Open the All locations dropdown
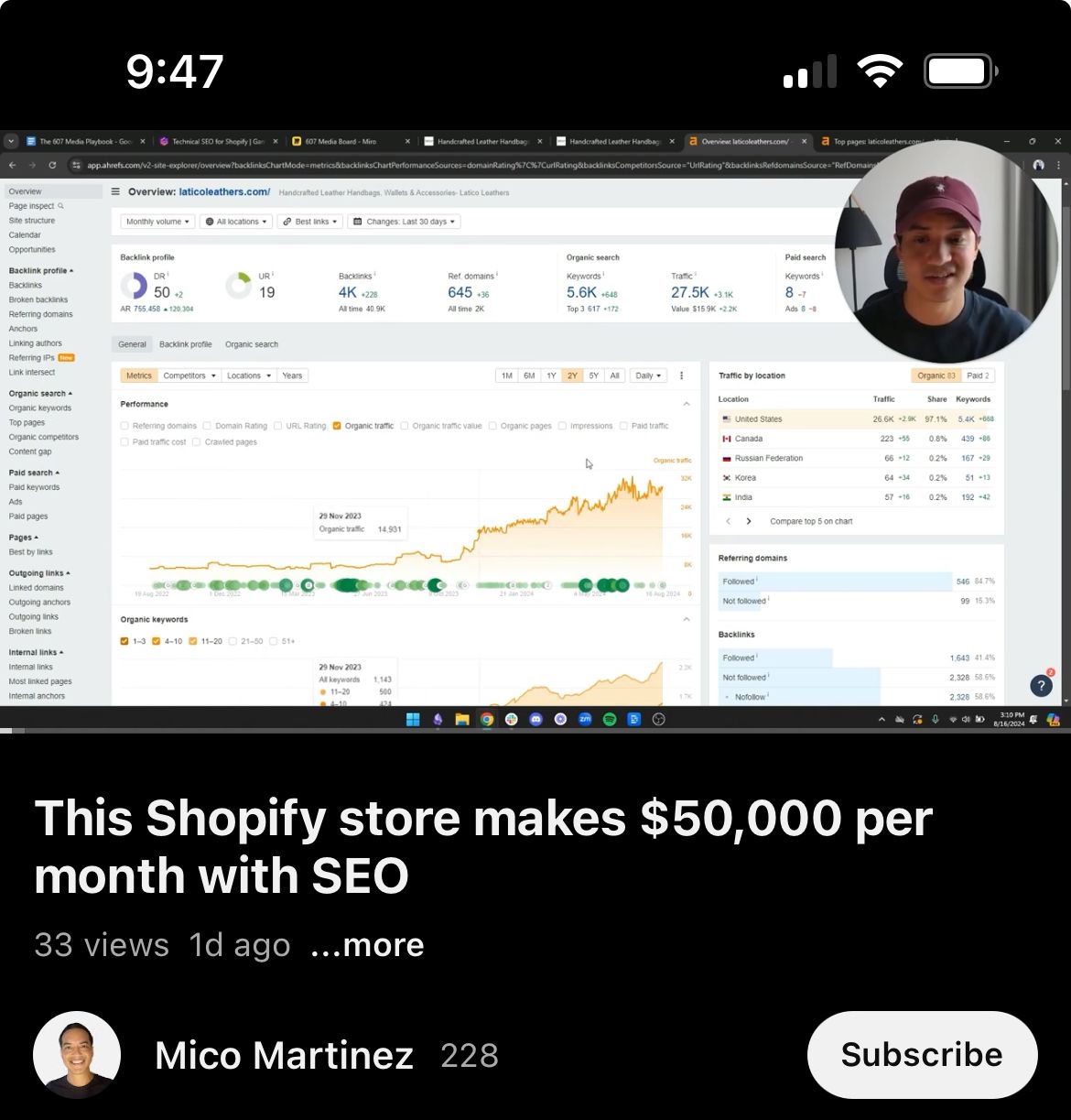 coord(236,222)
